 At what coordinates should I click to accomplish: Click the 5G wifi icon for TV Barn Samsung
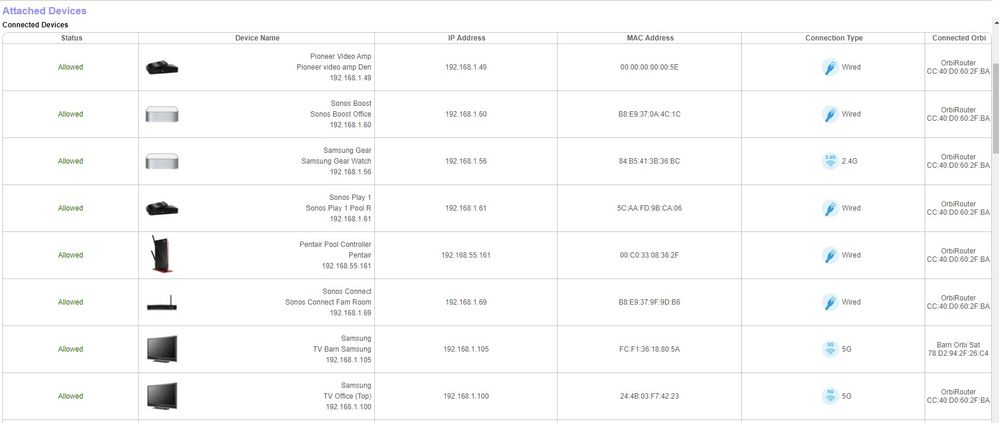829,349
